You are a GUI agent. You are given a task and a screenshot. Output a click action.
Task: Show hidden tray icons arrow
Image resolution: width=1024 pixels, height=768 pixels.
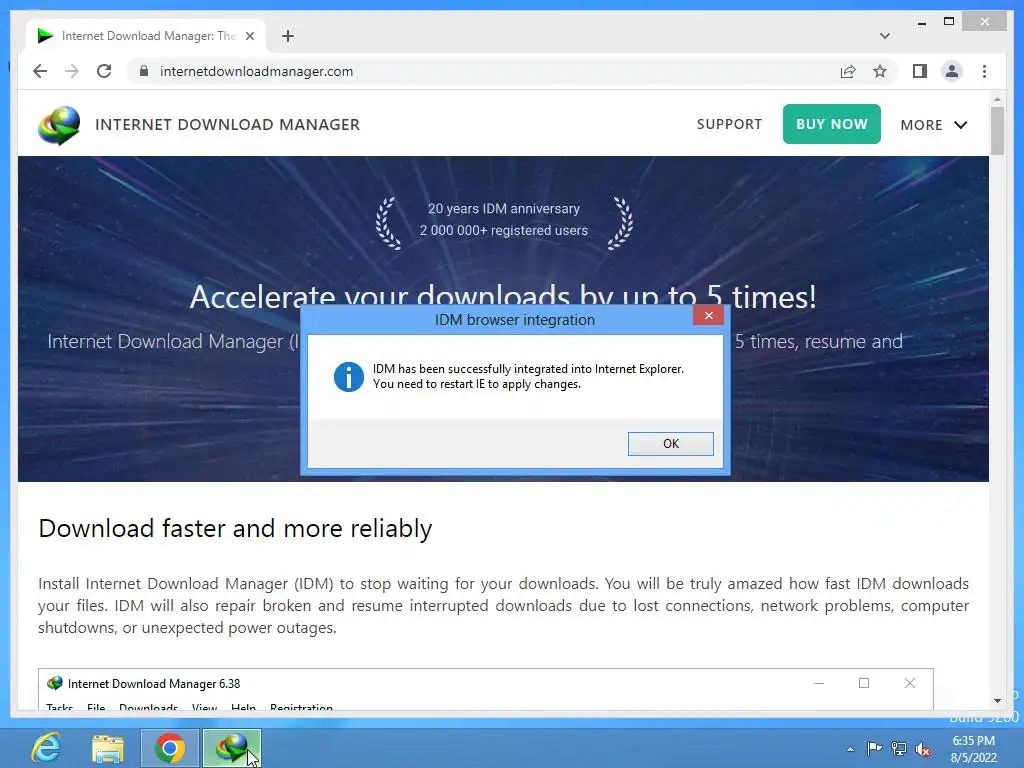tap(850, 749)
